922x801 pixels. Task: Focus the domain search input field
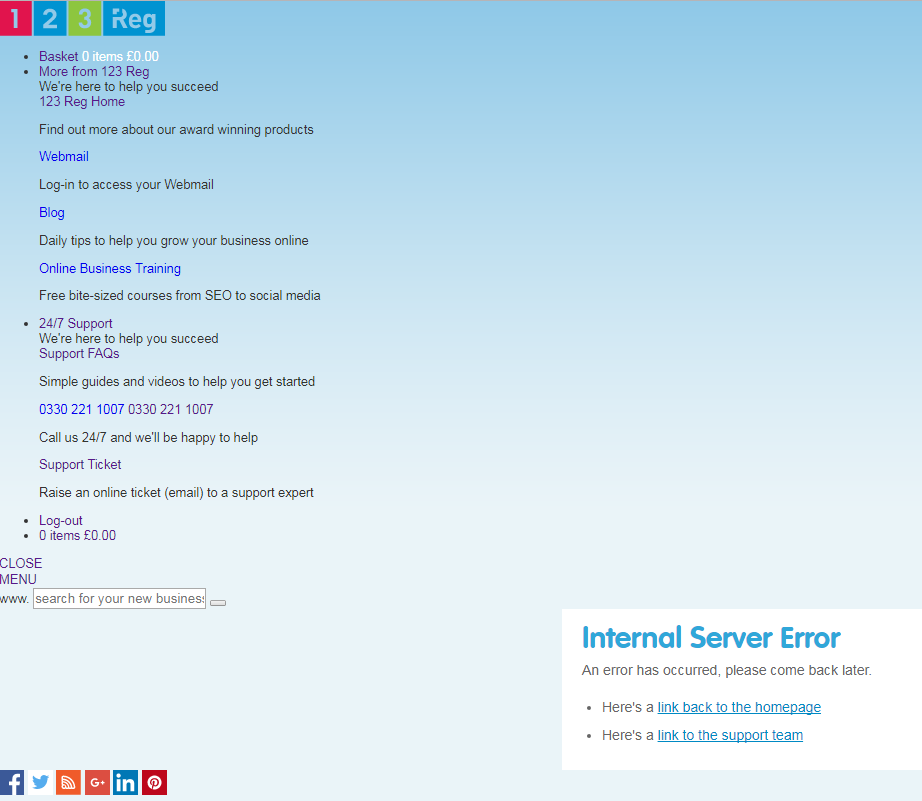point(119,599)
